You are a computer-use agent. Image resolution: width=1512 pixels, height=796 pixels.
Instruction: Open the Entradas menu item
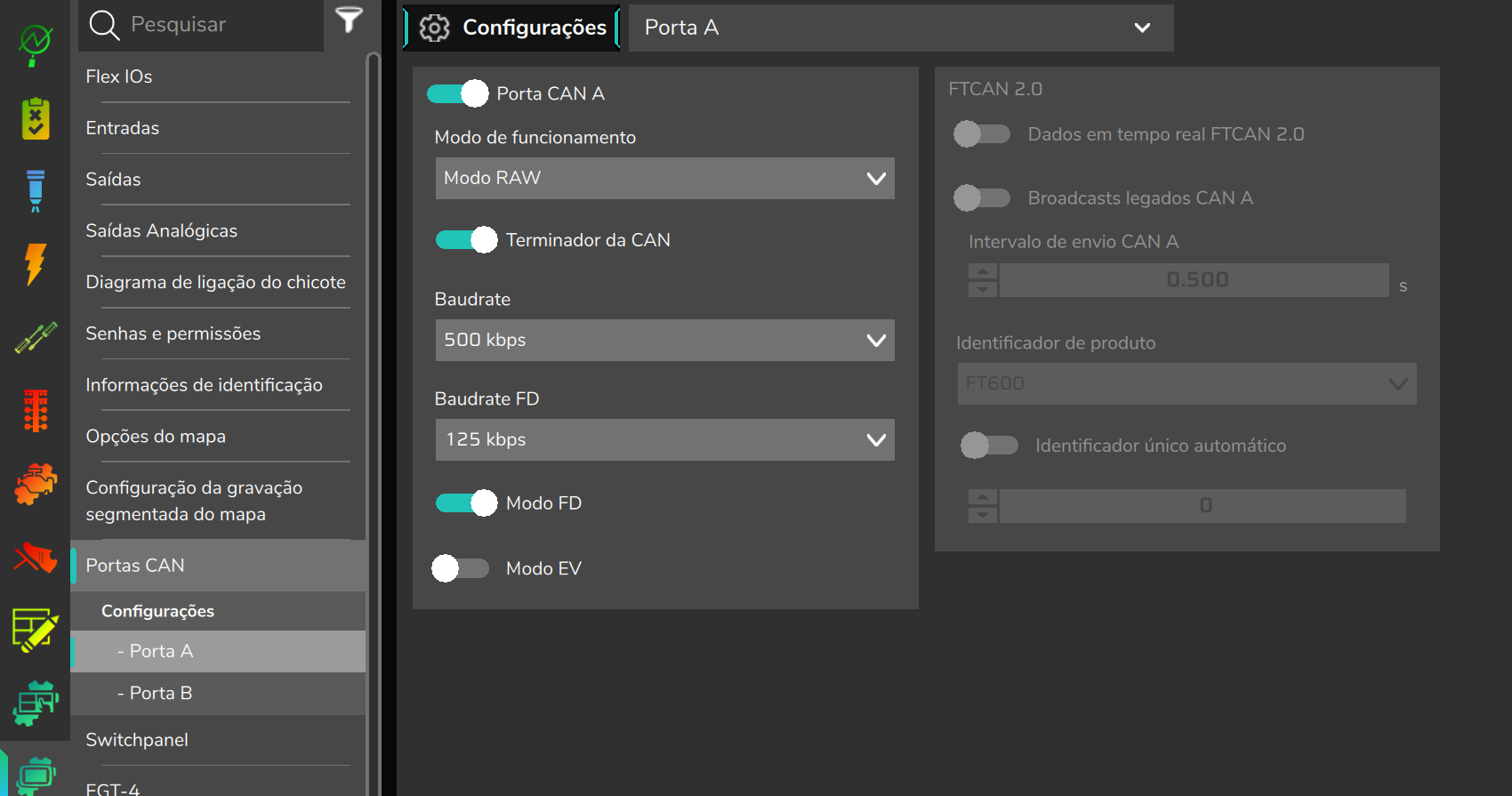pyautogui.click(x=218, y=128)
